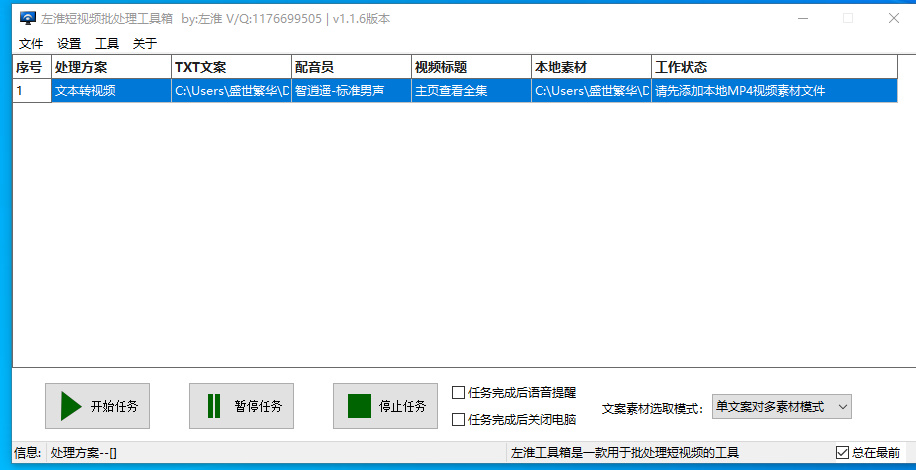Click the TXT文案 column header
Image resolution: width=916 pixels, height=470 pixels.
[231, 67]
